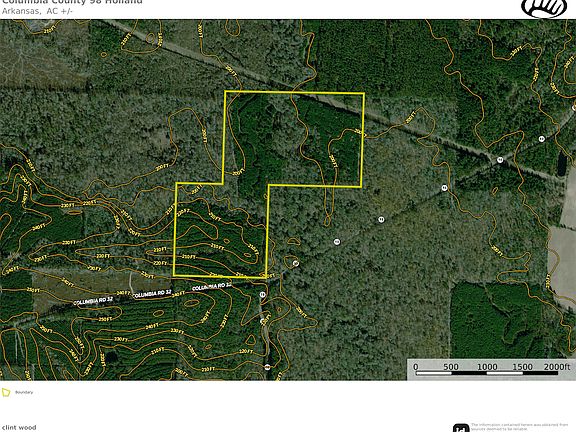The width and height of the screenshot is (576, 432).
Task: Click the '2000ft' label on the scale bar
Action: pos(557,367)
